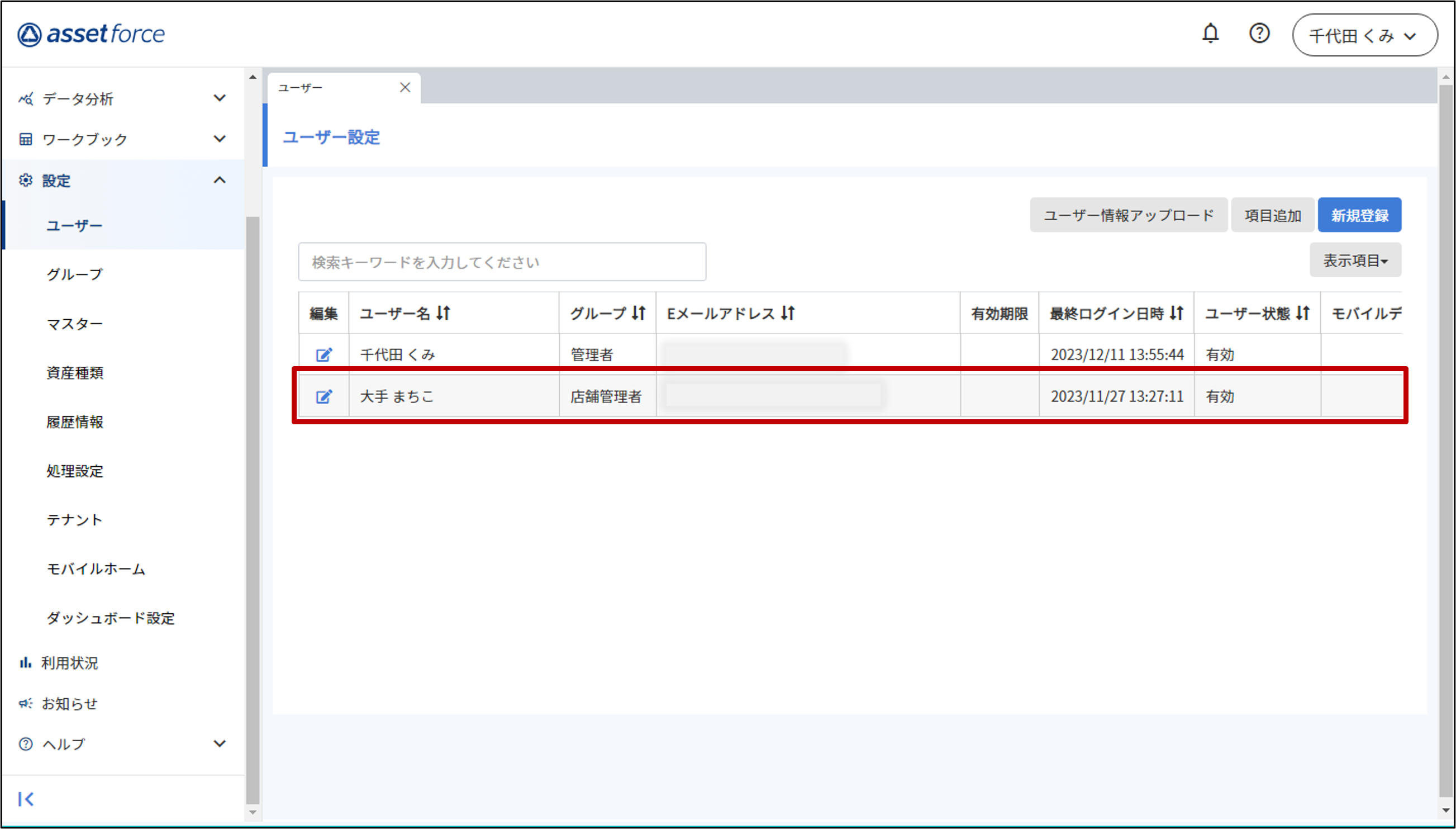Click the 設定 gear icon

click(26, 180)
